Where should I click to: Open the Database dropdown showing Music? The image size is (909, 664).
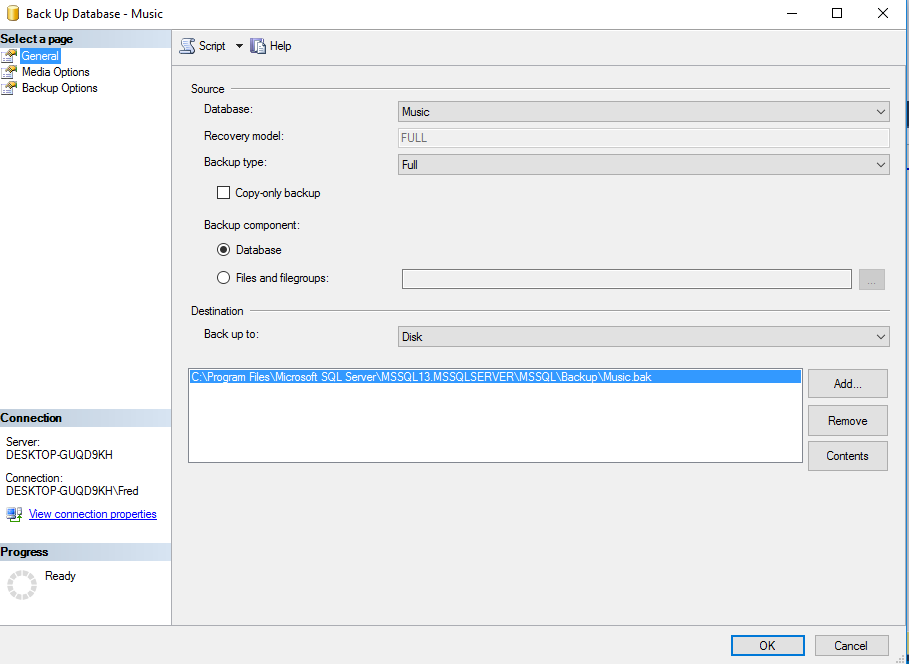[643, 112]
